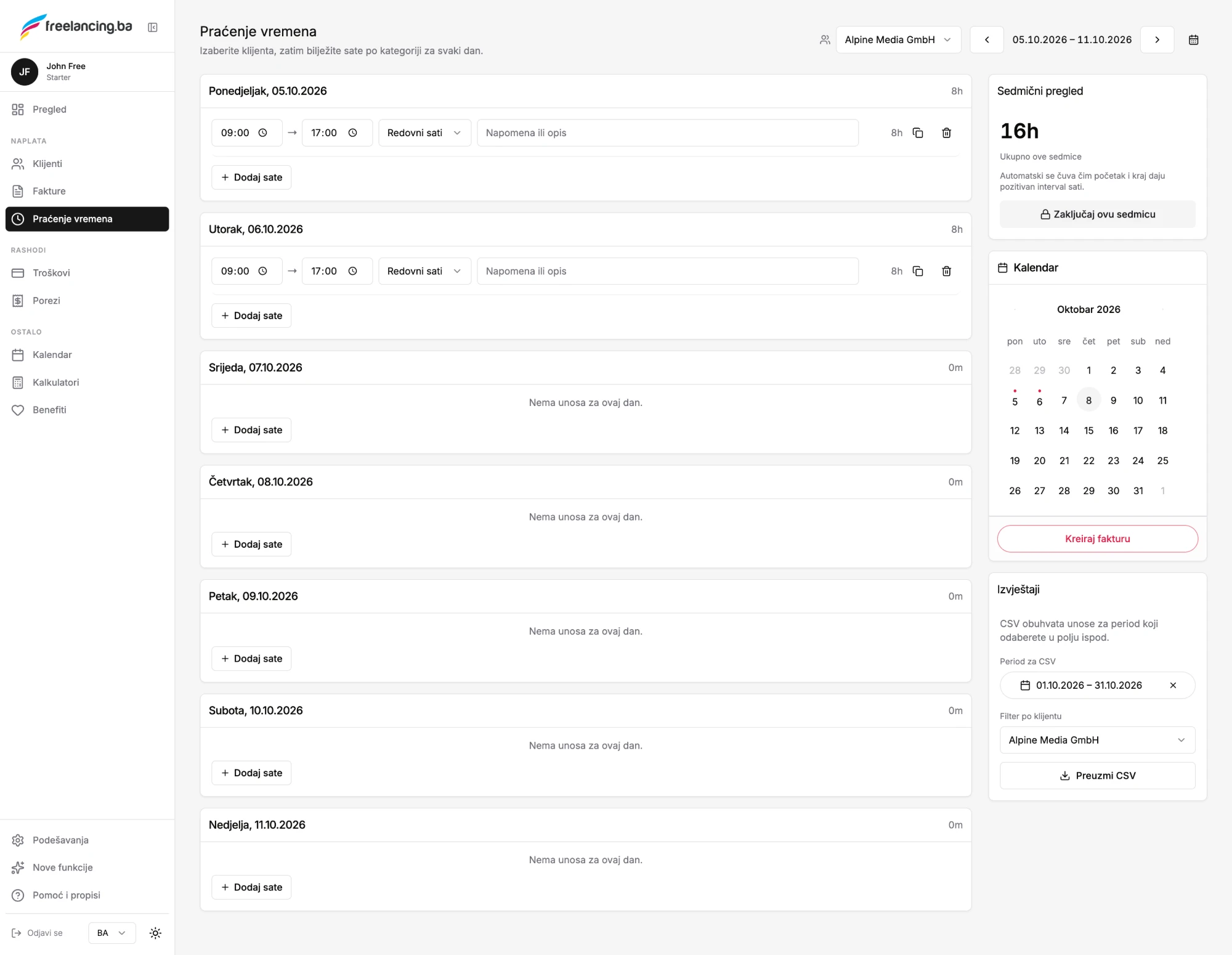Screen dimensions: 1232x955
Task: Open Redovni sati category dropdown for Monday
Action: [424, 133]
